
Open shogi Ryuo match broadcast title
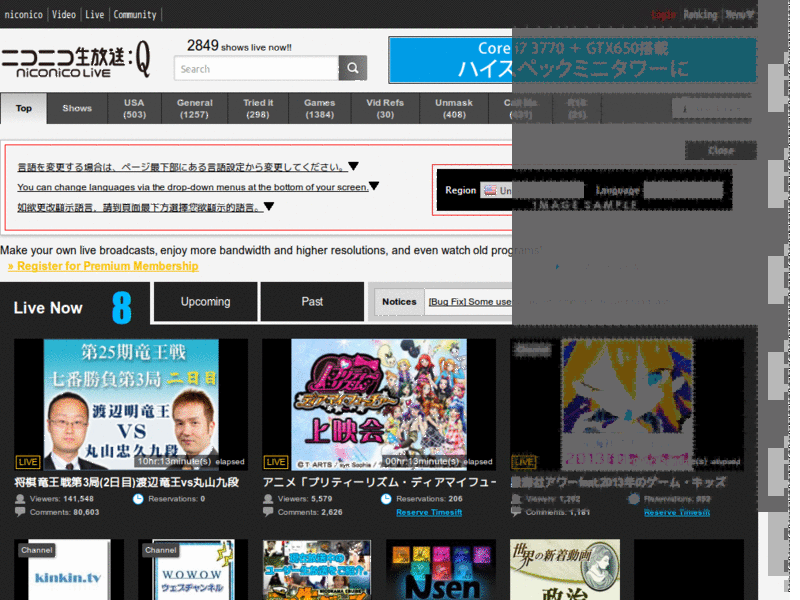pyautogui.click(x=127, y=482)
